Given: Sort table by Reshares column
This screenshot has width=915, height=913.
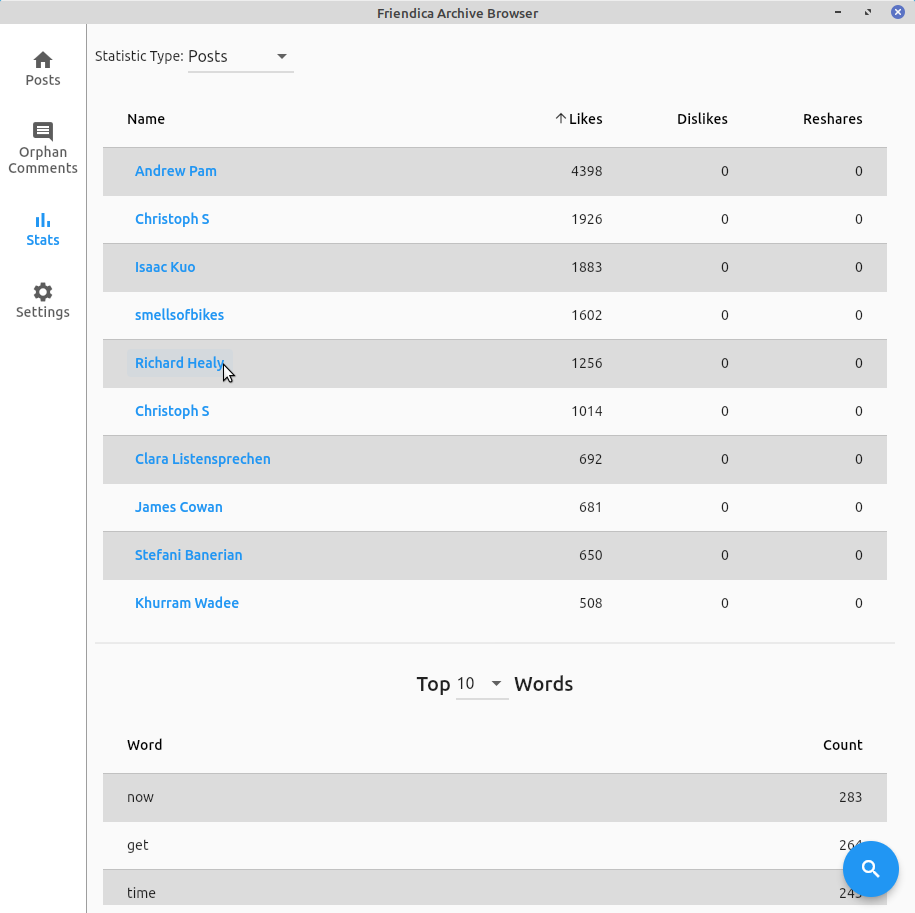Looking at the screenshot, I should (832, 119).
